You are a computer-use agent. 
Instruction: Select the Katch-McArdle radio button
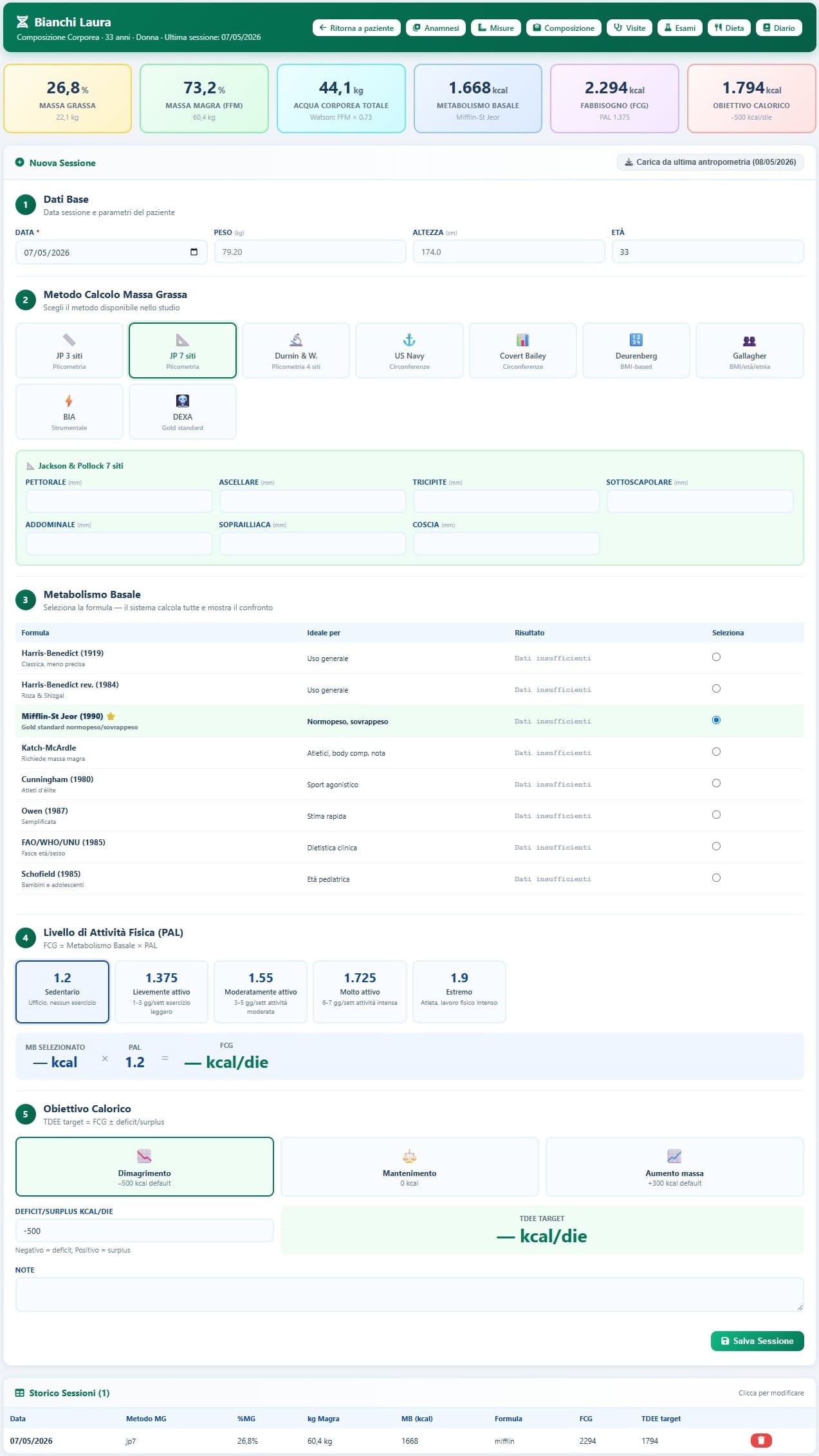point(716,752)
